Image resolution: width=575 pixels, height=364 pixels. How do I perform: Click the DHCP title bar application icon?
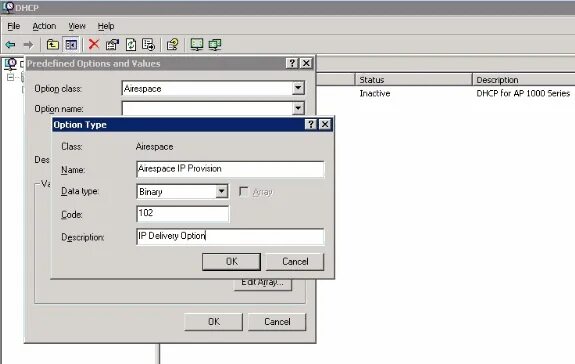[x=8, y=7]
